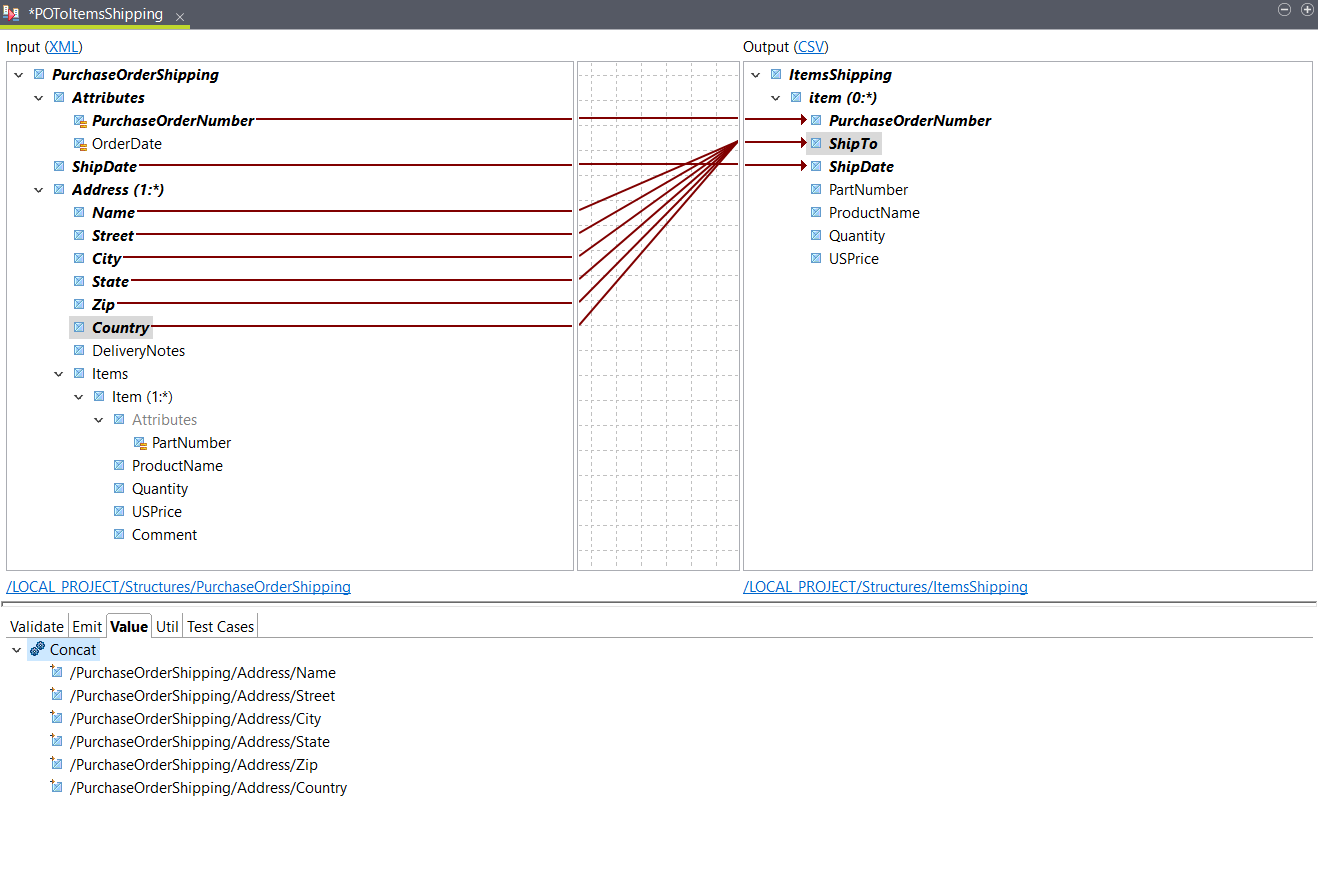Click the element icon next to ItemsShipping root

776,74
